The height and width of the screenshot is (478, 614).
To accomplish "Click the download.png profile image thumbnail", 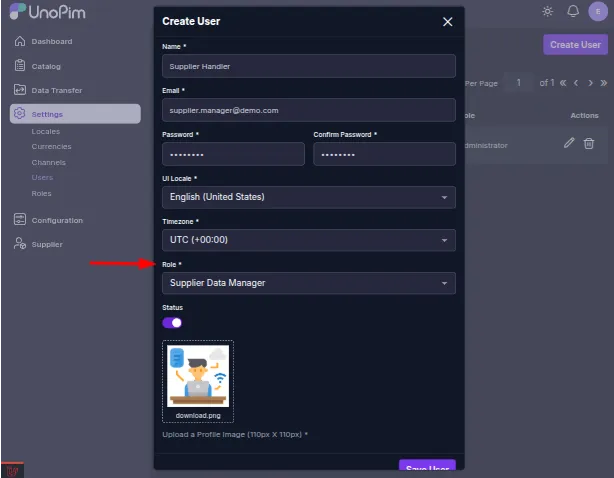I will 198,376.
